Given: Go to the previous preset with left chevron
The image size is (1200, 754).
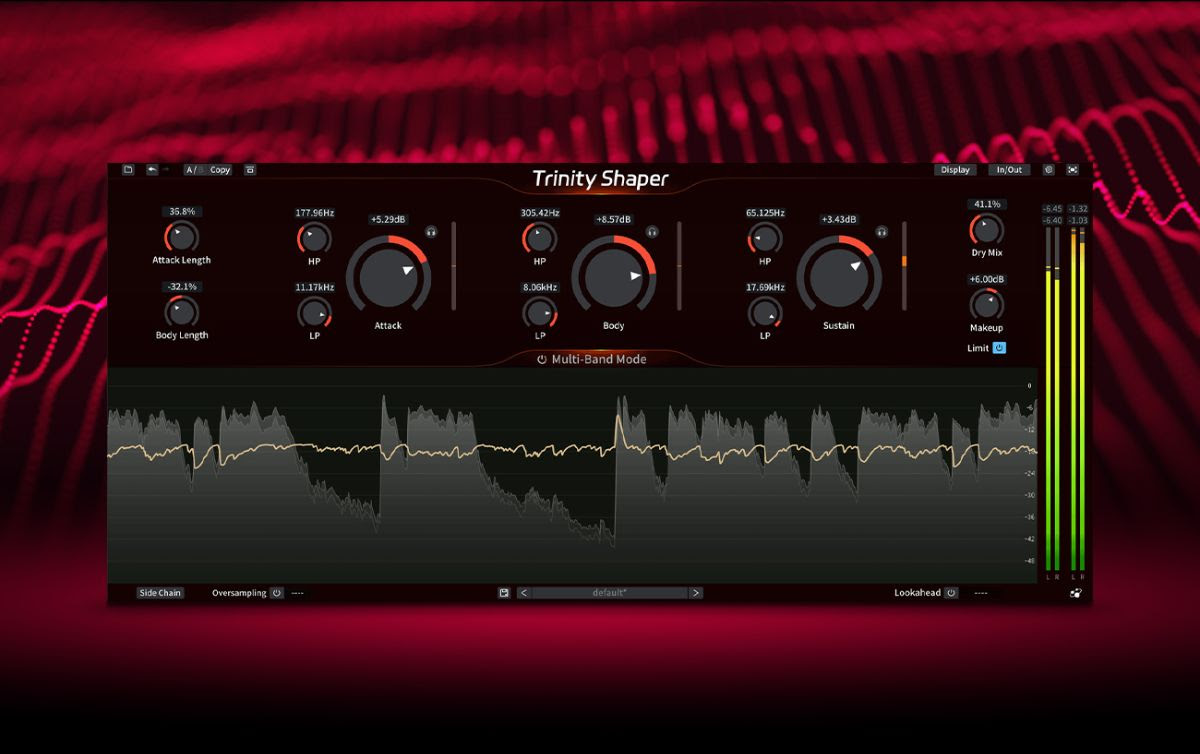Looking at the screenshot, I should (x=524, y=593).
